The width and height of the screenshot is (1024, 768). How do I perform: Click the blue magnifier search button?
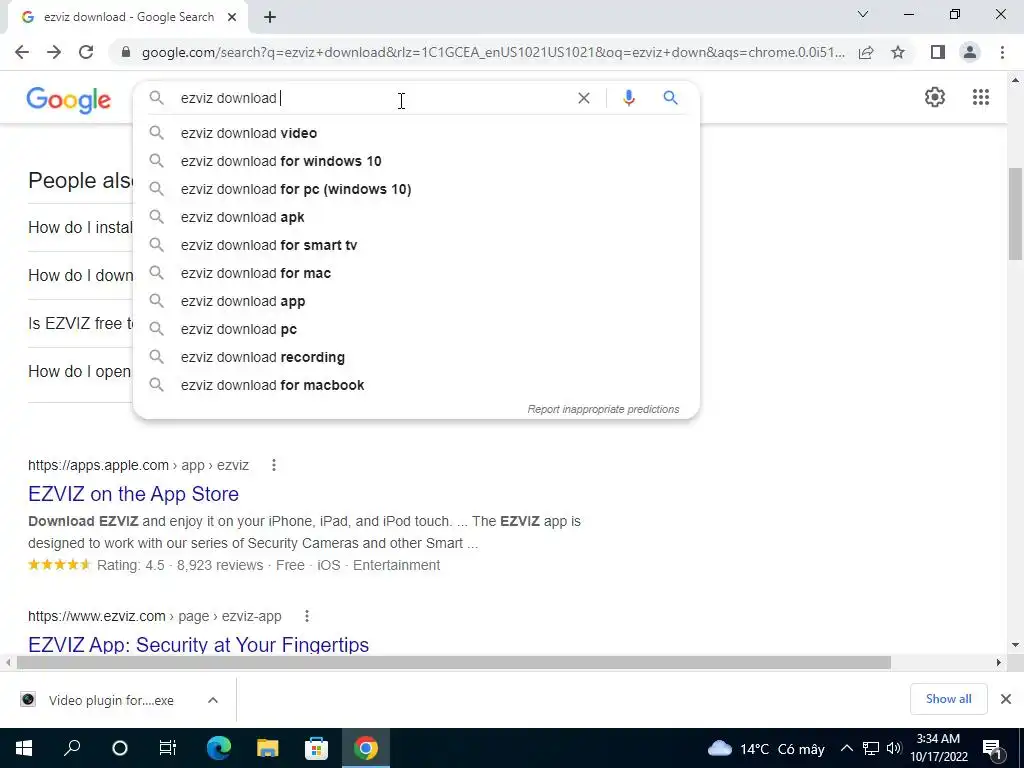[x=670, y=98]
